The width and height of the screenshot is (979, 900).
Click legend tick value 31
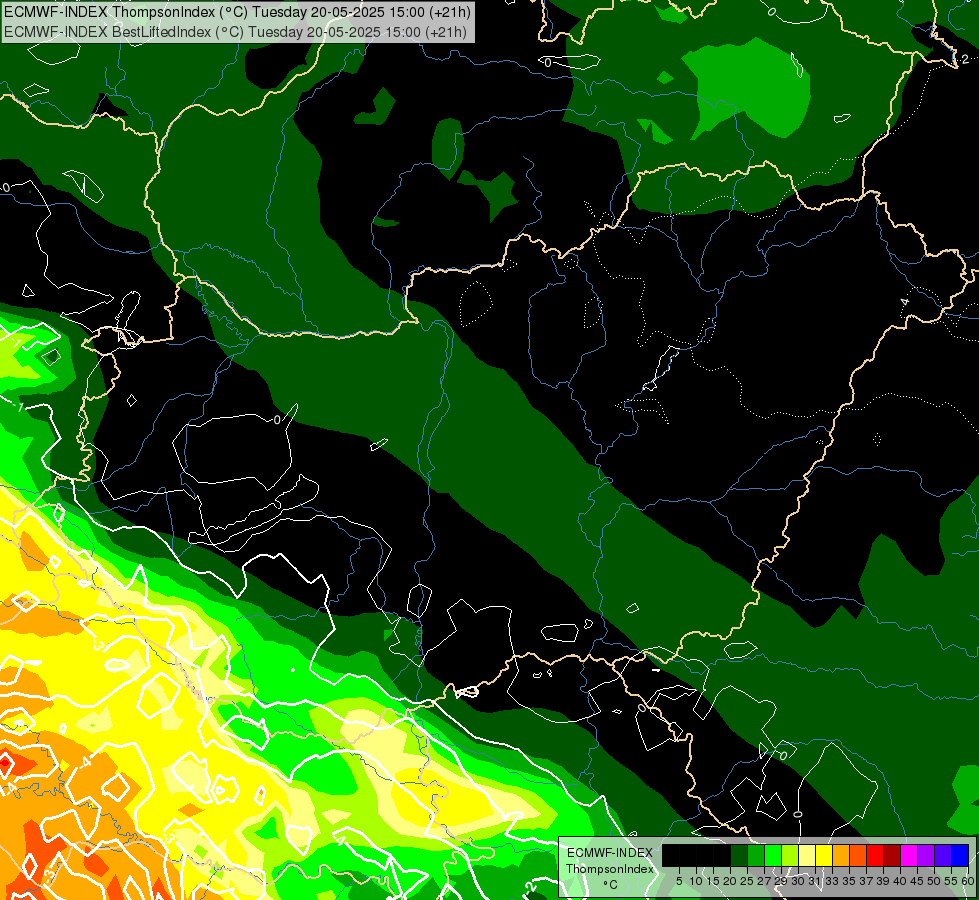coord(815,881)
